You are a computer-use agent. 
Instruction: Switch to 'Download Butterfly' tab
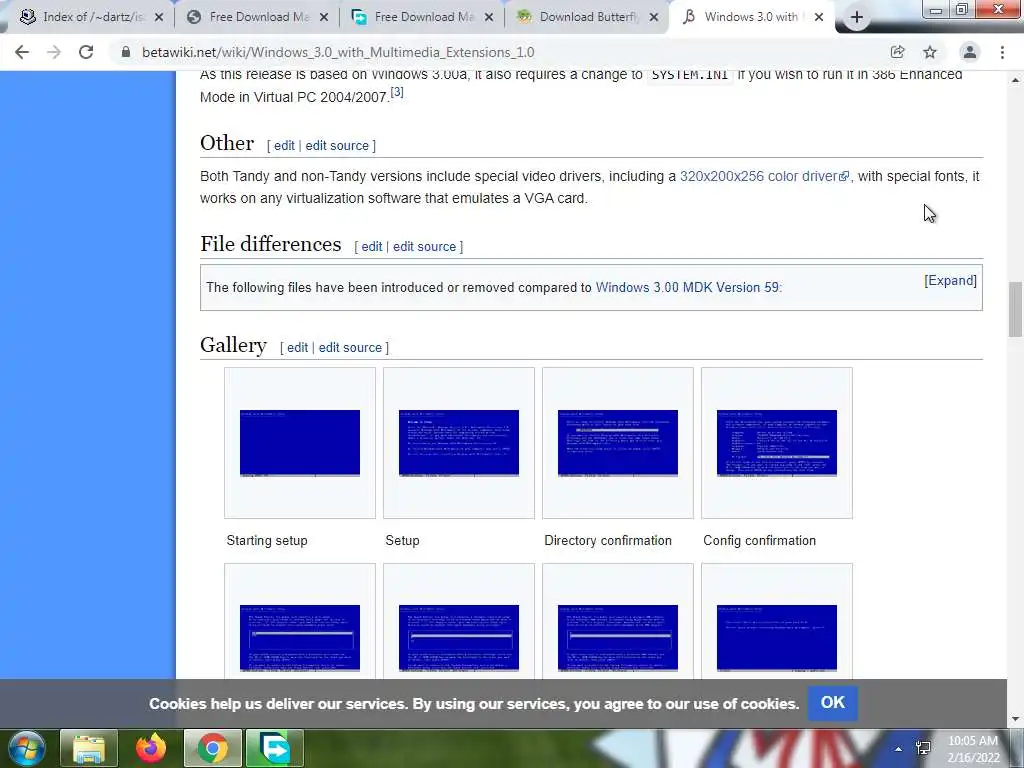pyautogui.click(x=587, y=17)
